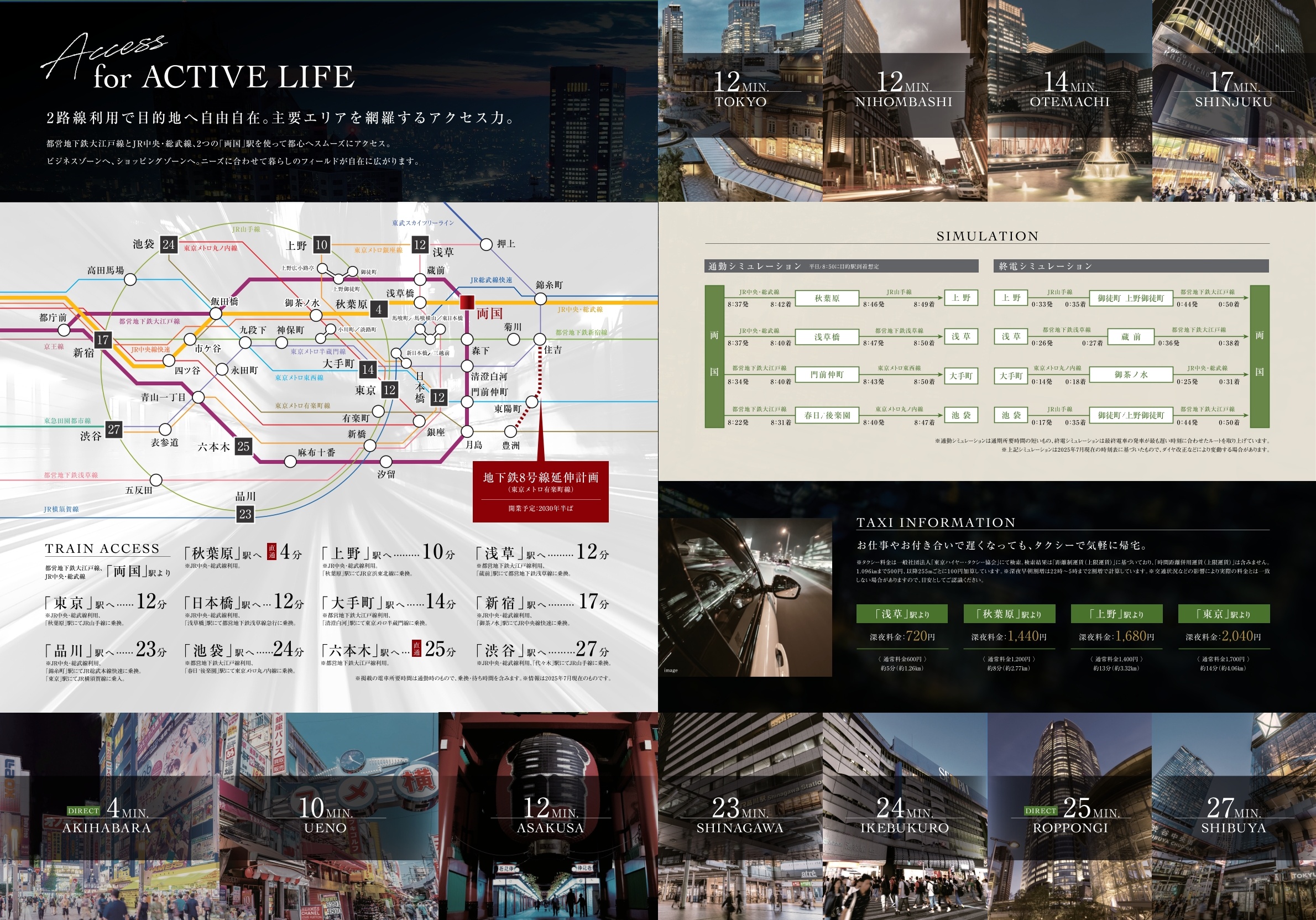Open the 12 MIN. TOKYO station photo
This screenshot has height=920, width=1316.
click(740, 100)
